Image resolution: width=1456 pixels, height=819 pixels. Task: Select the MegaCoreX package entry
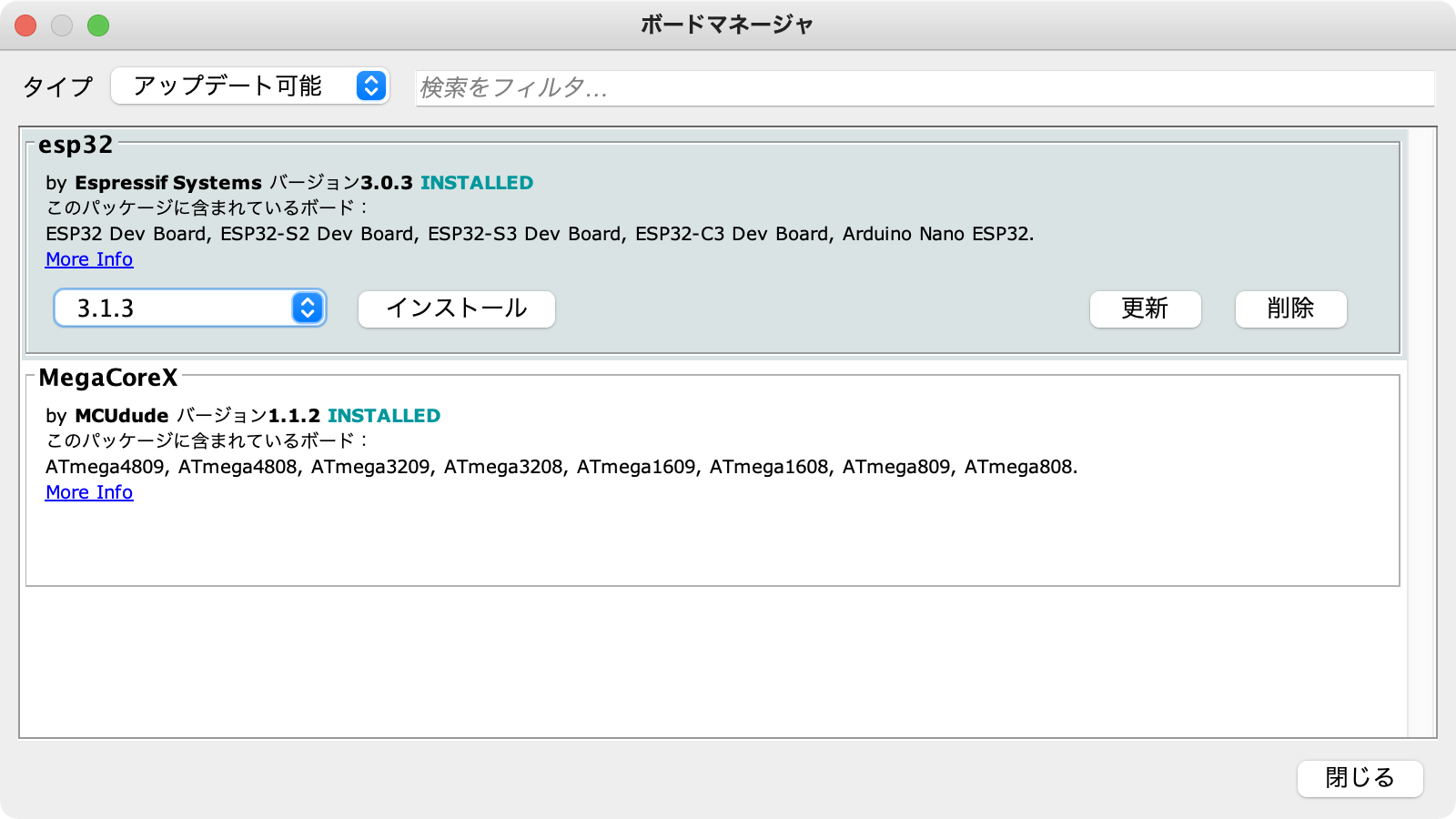(x=713, y=476)
